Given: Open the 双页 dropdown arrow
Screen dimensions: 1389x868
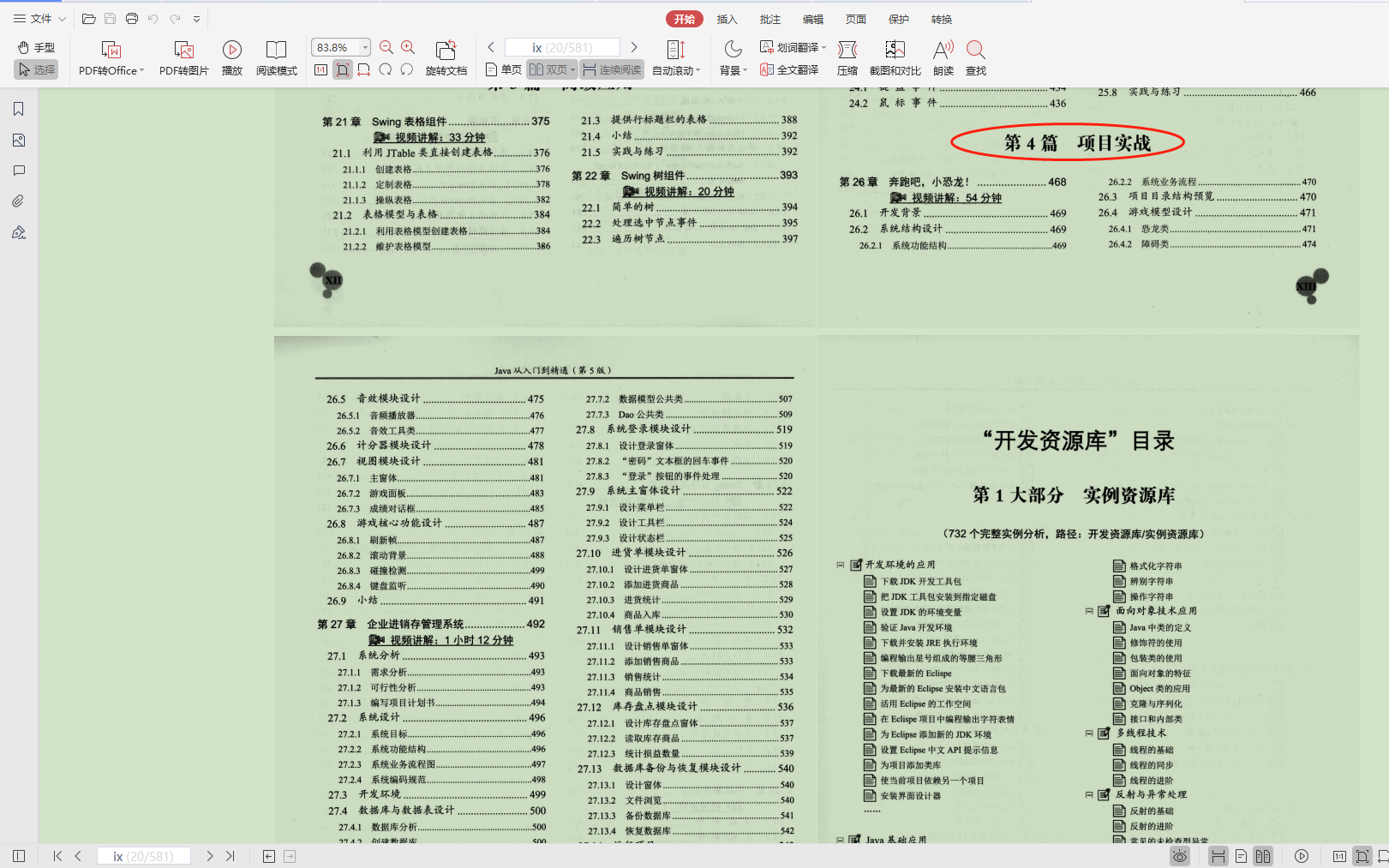Looking at the screenshot, I should pos(573,70).
